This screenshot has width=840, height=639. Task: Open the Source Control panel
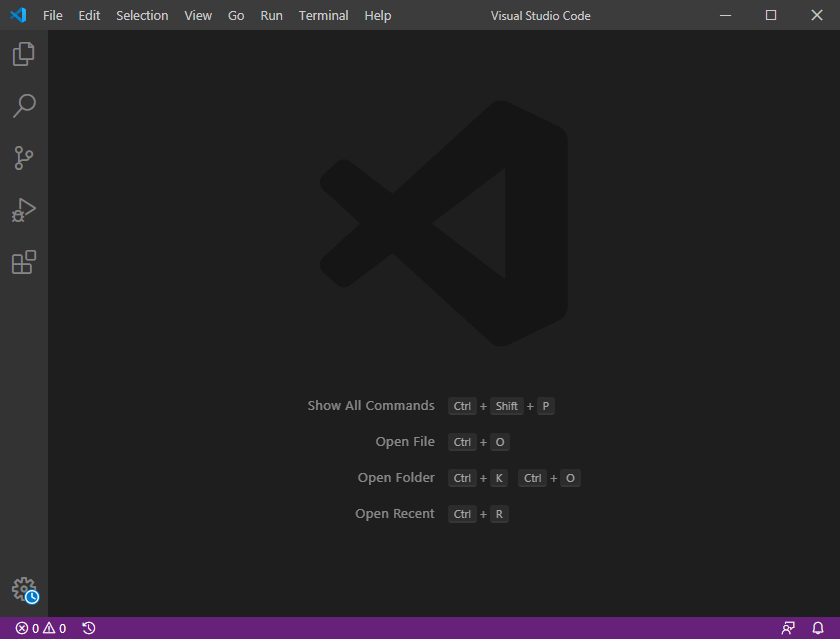[x=23, y=158]
